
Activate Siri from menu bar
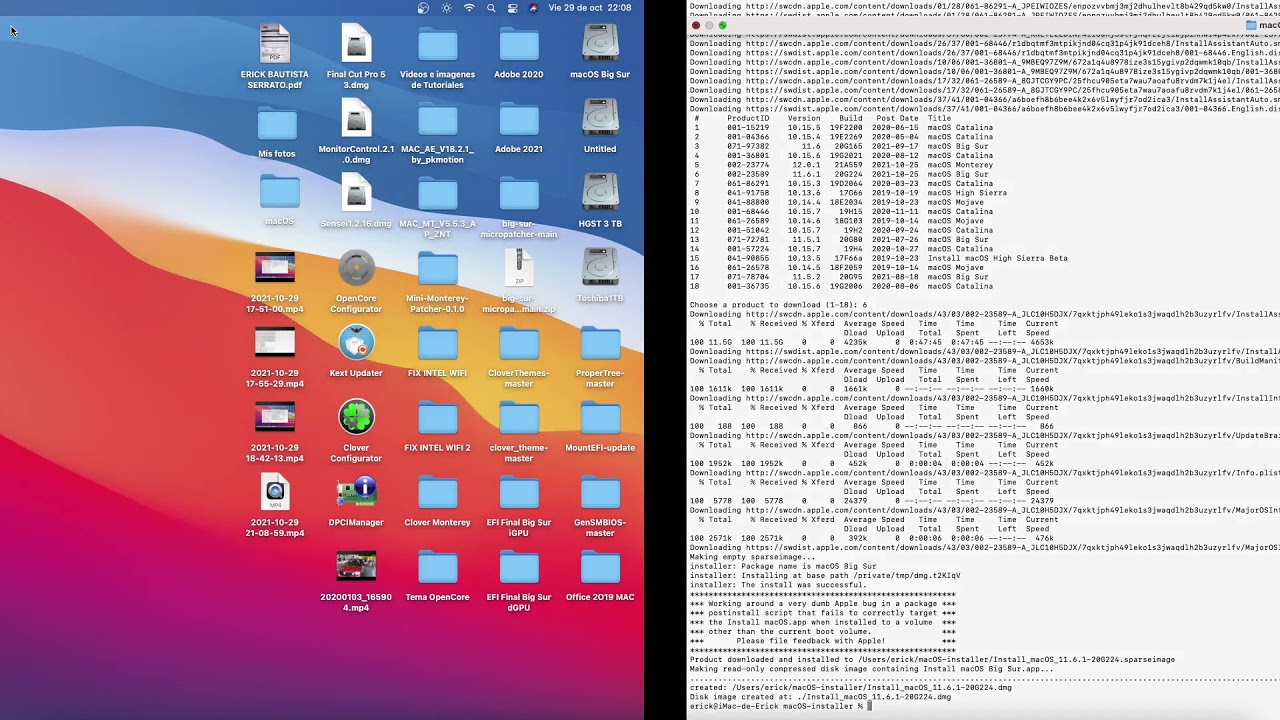pos(533,8)
